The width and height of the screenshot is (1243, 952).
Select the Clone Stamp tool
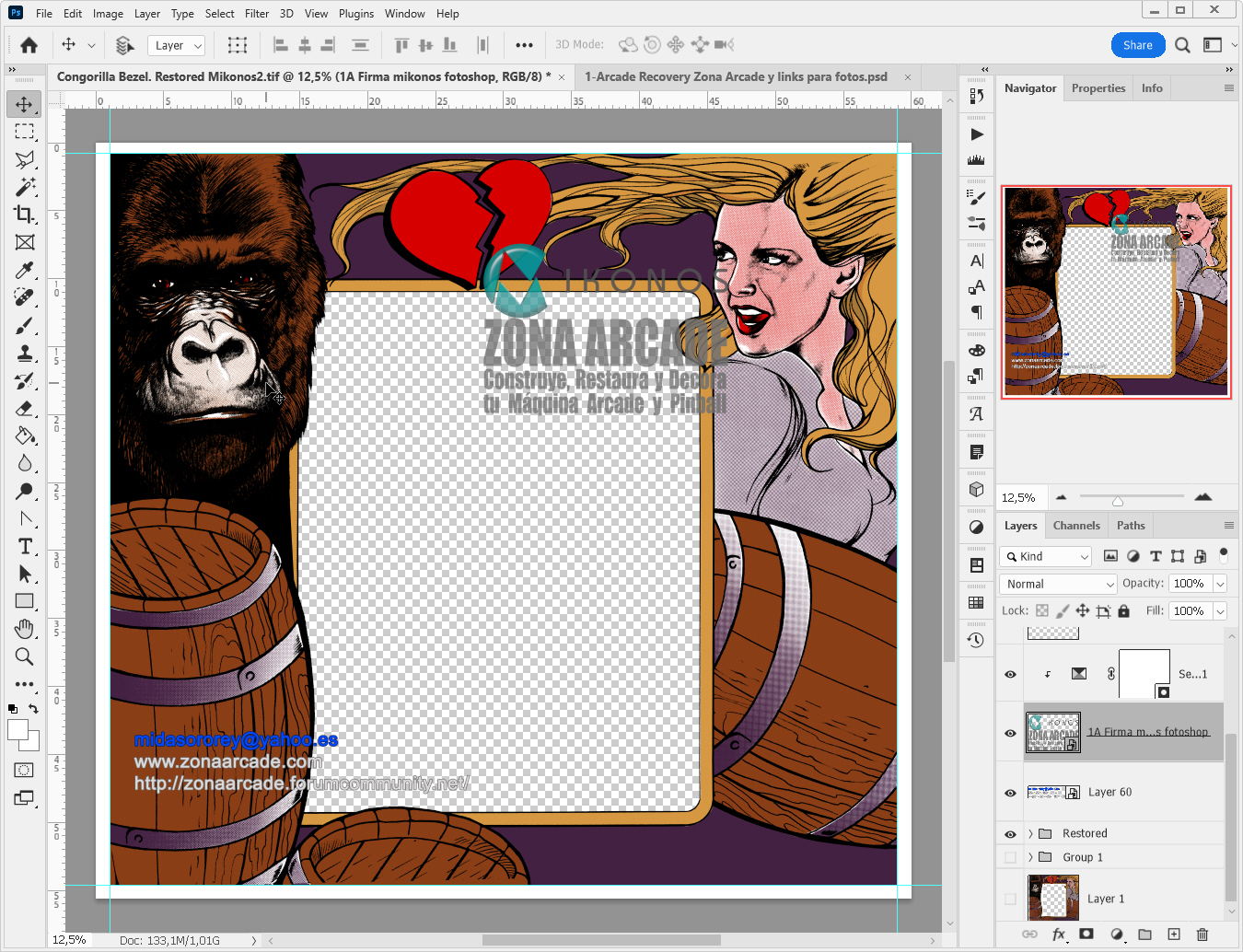(x=25, y=353)
